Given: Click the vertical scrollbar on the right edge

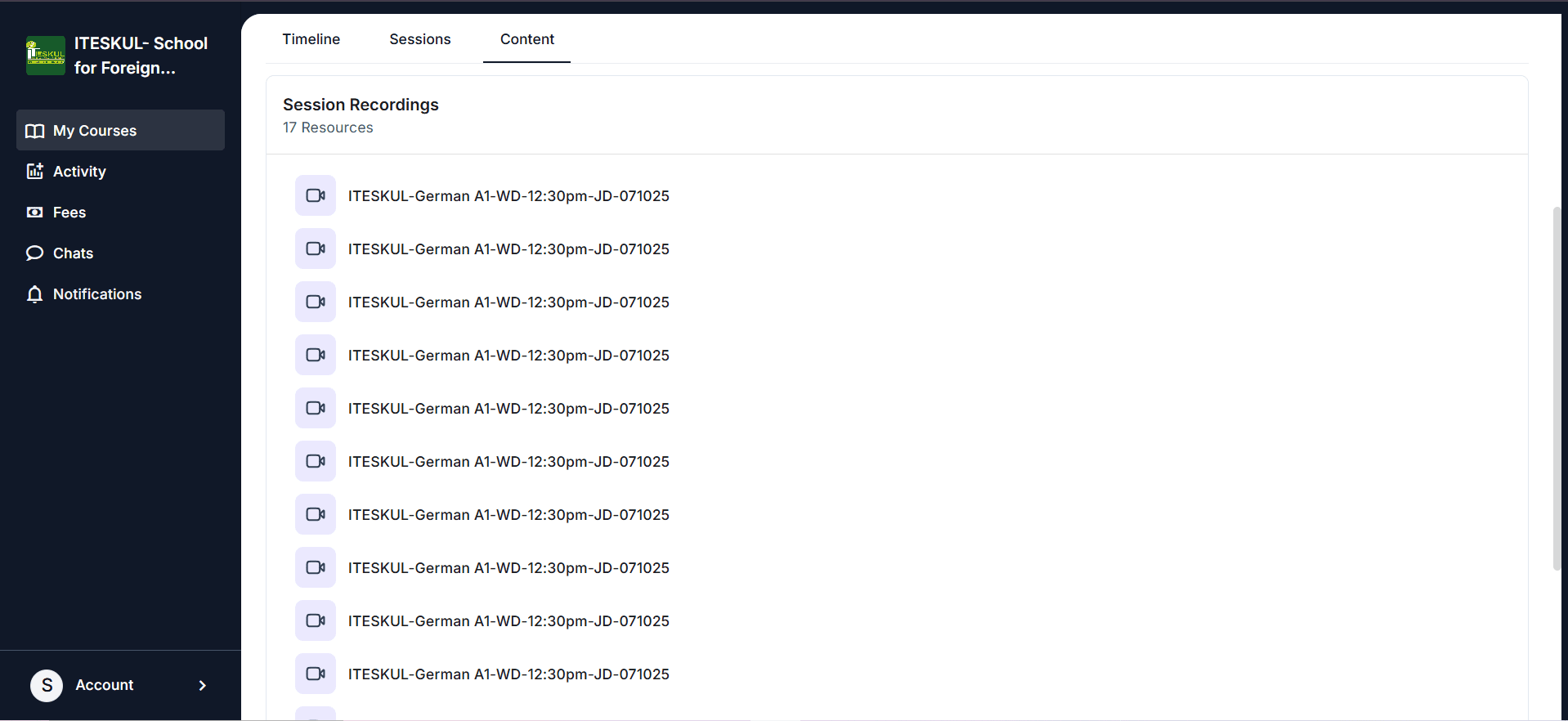Looking at the screenshot, I should point(1557,388).
